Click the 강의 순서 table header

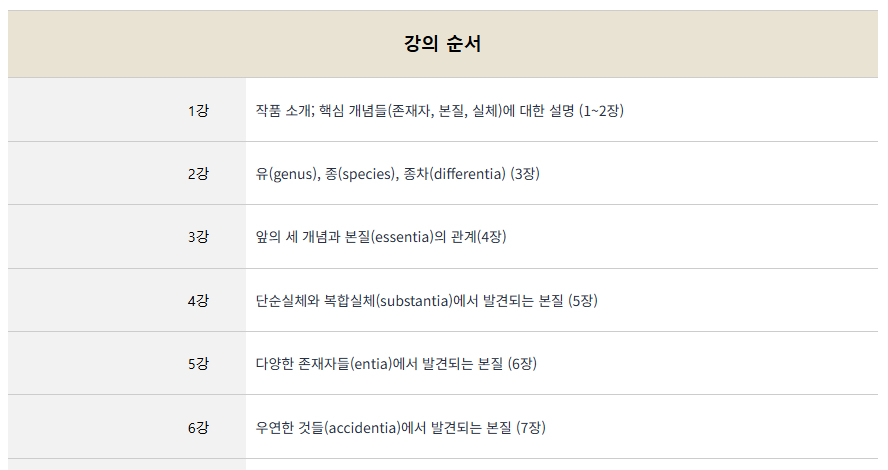click(443, 44)
